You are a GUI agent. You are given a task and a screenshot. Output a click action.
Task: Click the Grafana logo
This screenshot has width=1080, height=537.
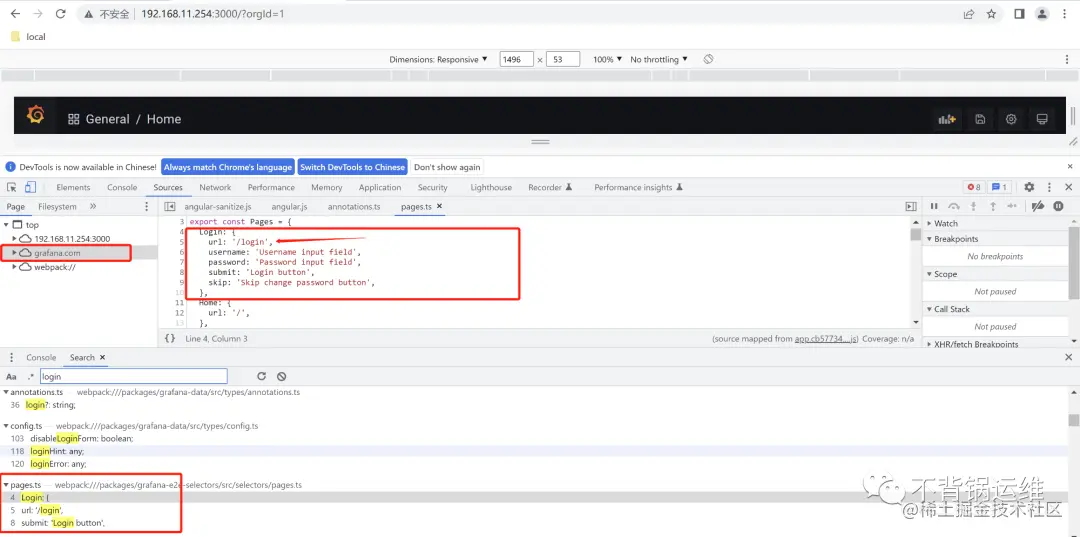coord(35,115)
